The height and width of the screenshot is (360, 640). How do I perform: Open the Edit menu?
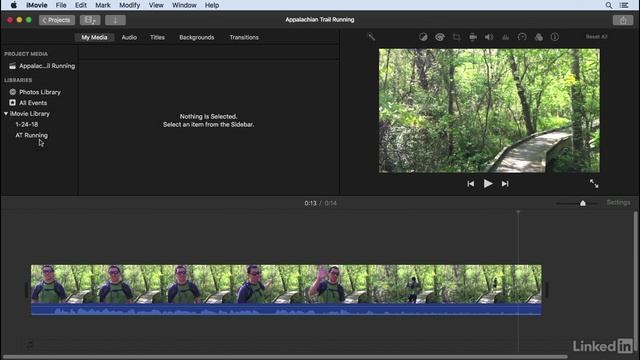(x=81, y=5)
